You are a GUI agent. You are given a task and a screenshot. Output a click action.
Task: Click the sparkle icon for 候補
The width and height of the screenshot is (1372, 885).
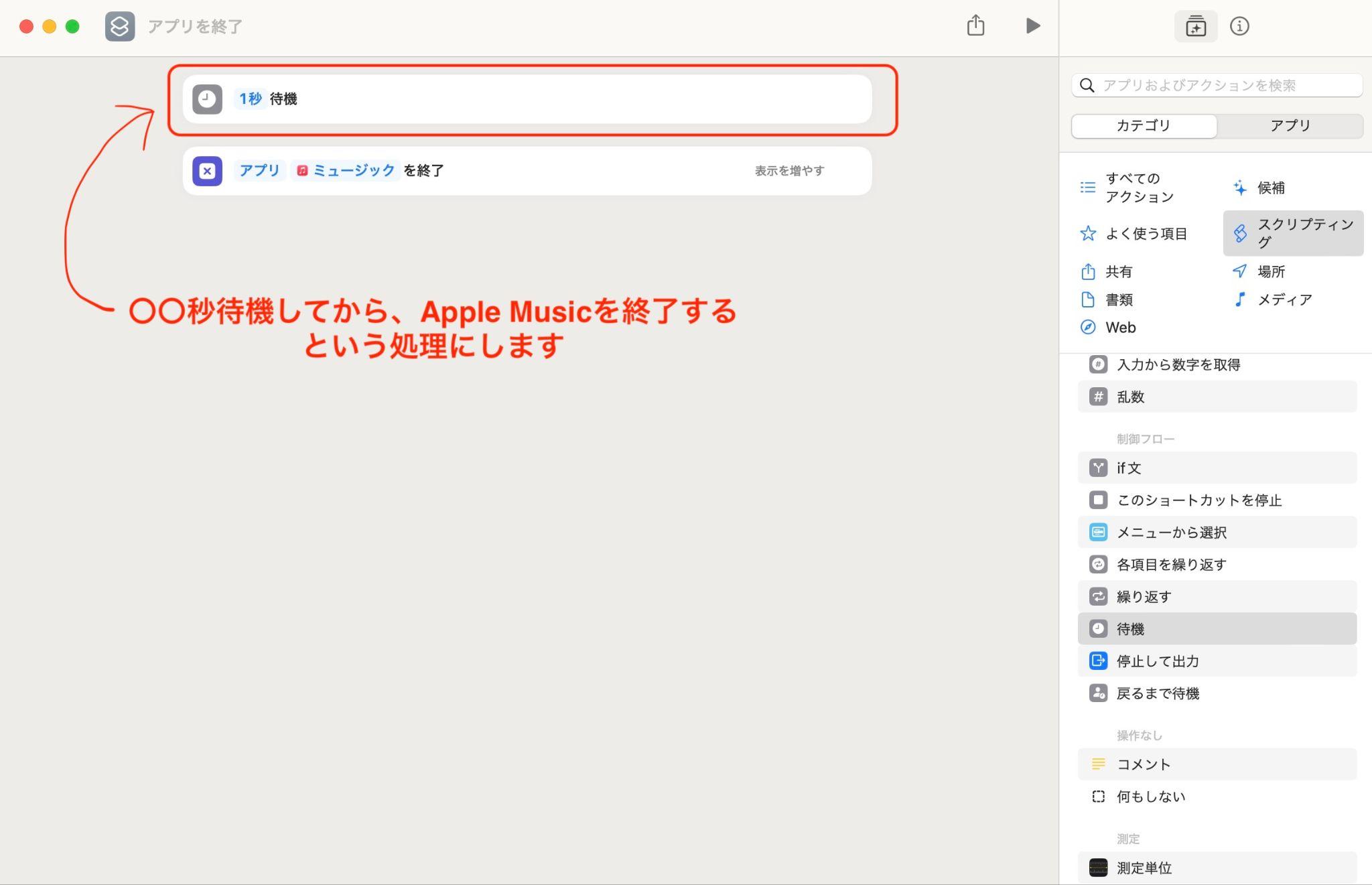(x=1240, y=188)
